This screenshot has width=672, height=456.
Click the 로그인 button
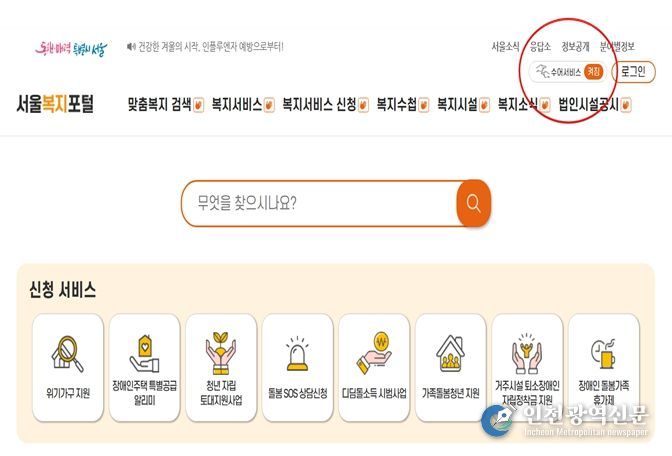click(x=633, y=72)
